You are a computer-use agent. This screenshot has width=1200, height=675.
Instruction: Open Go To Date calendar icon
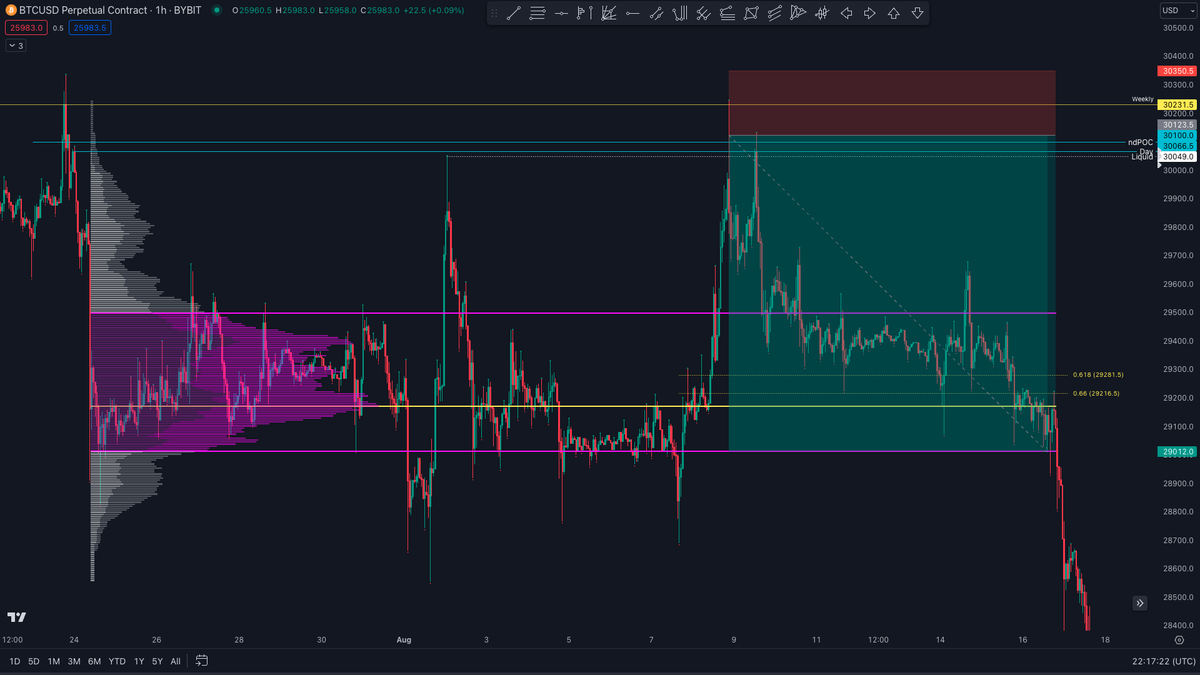[x=202, y=661]
